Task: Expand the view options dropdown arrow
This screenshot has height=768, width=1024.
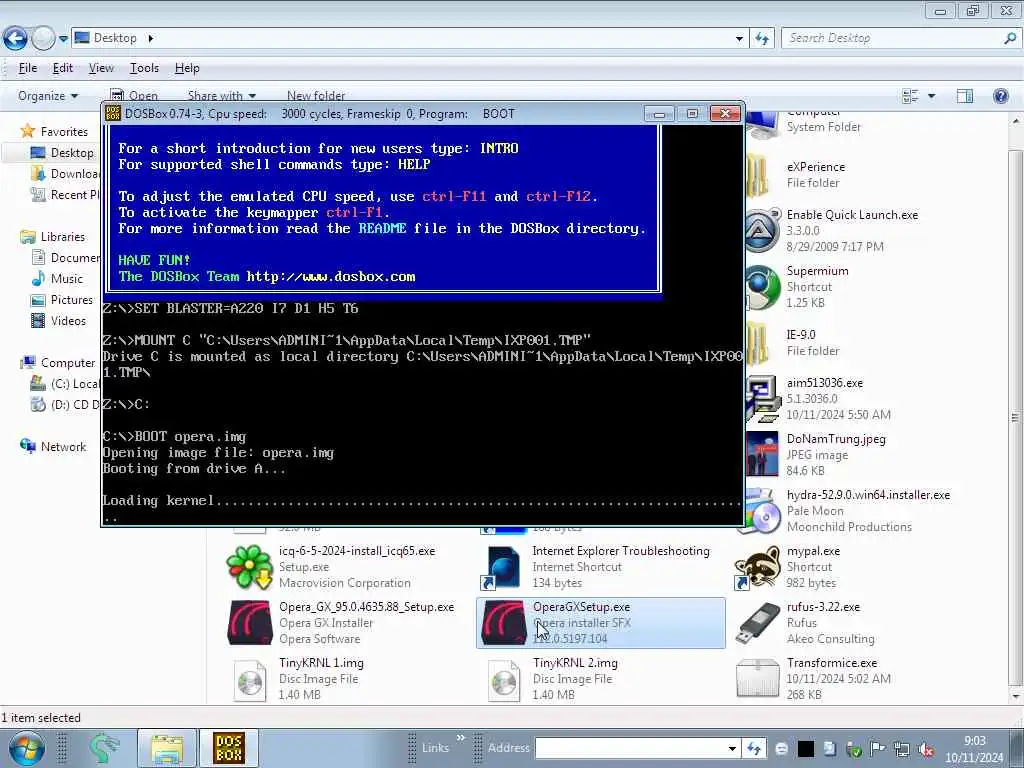Action: point(931,96)
